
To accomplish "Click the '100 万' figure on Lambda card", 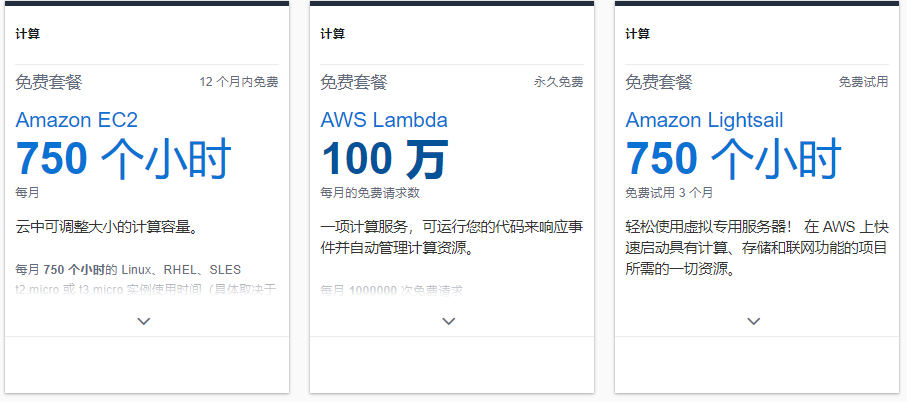I will coord(385,158).
